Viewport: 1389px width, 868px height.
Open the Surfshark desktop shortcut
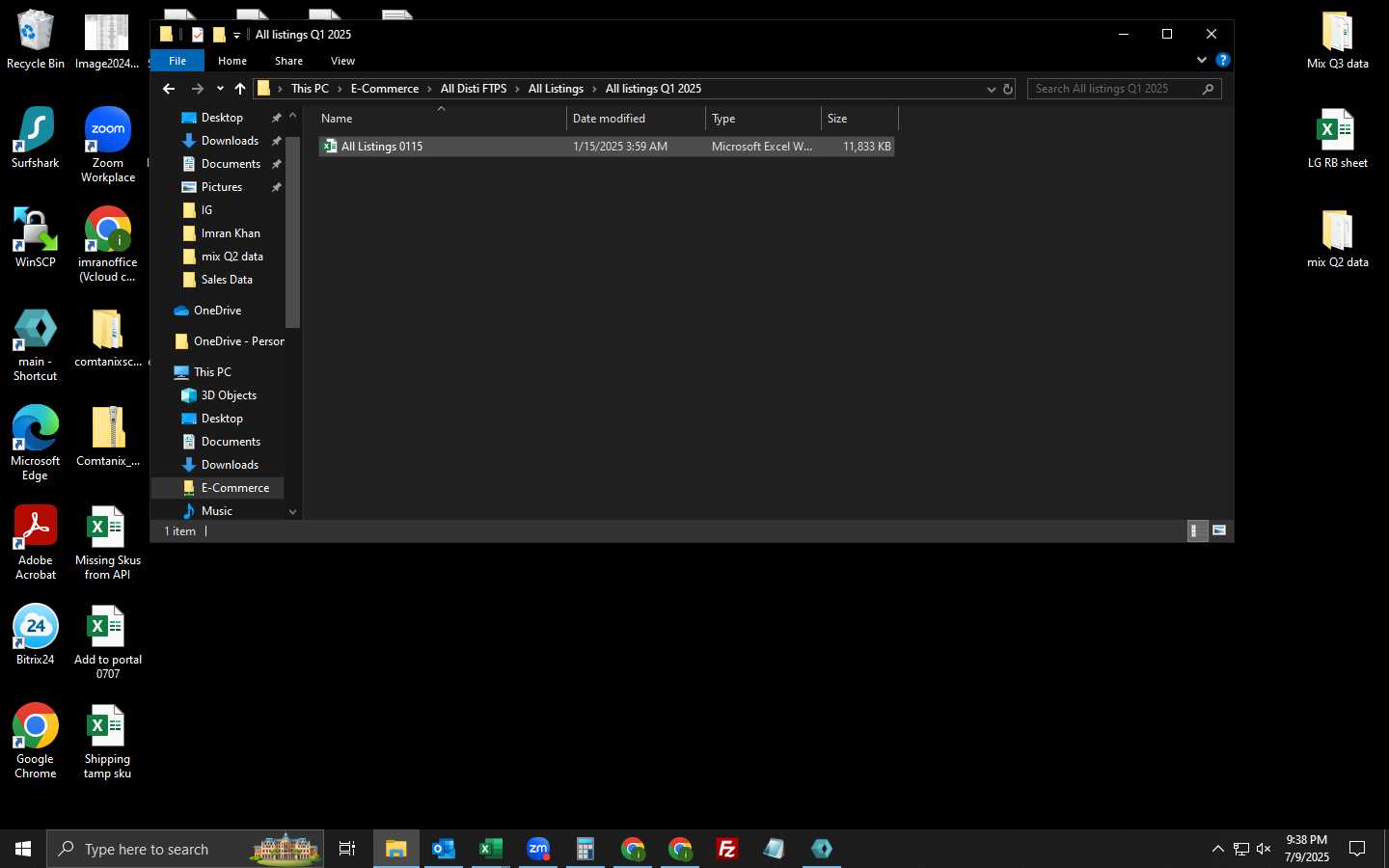click(36, 138)
